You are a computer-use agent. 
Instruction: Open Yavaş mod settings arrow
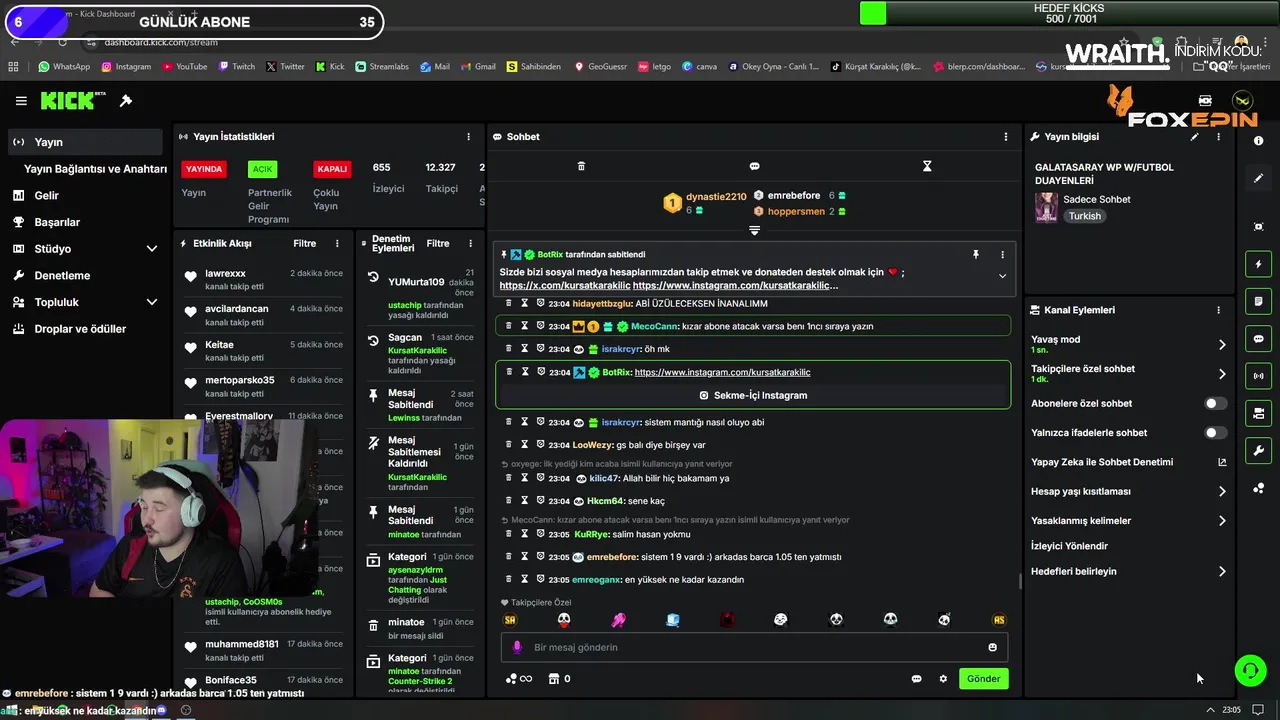[x=1222, y=344]
